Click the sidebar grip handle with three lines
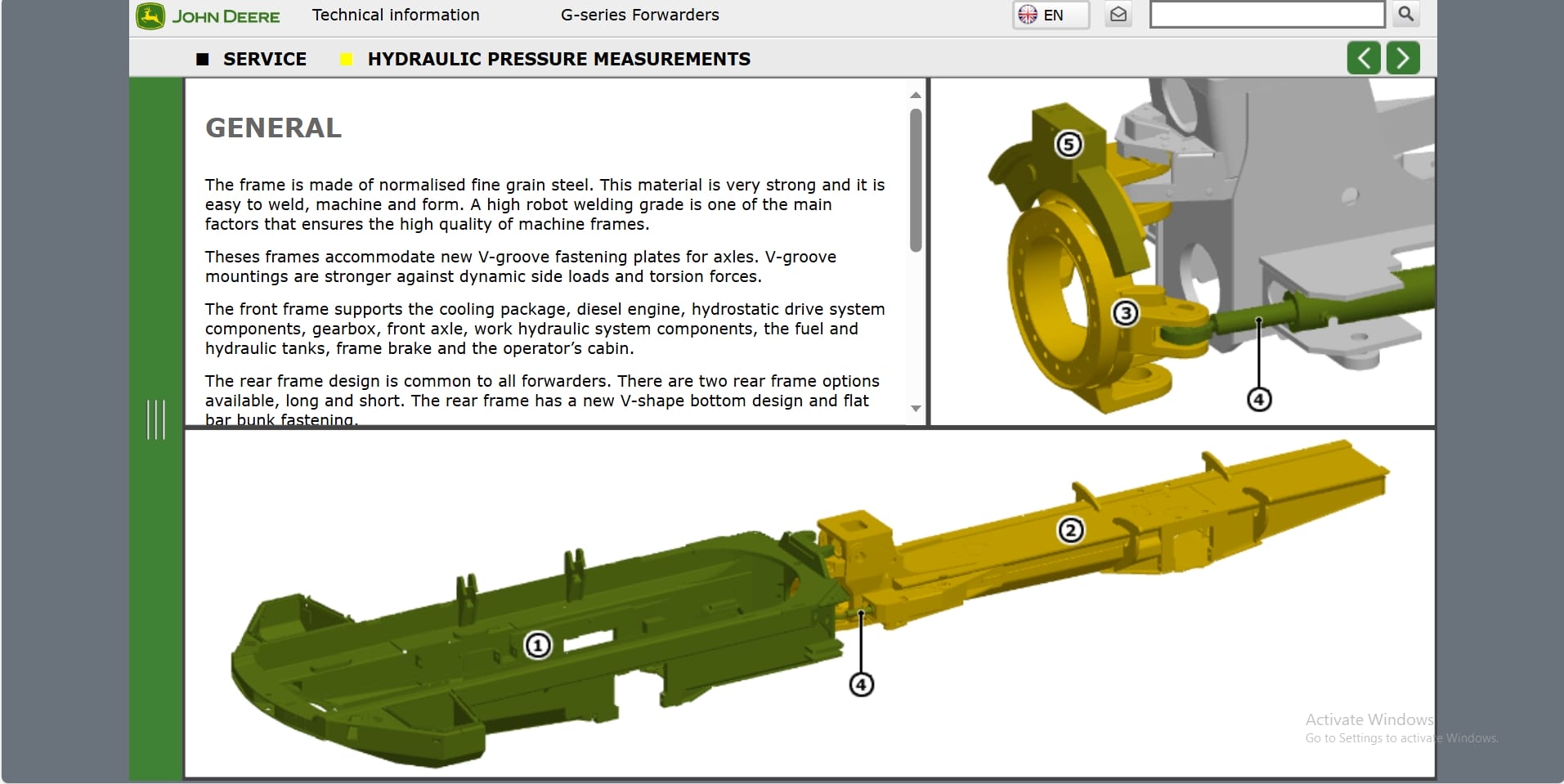This screenshot has width=1564, height=784. [x=155, y=419]
